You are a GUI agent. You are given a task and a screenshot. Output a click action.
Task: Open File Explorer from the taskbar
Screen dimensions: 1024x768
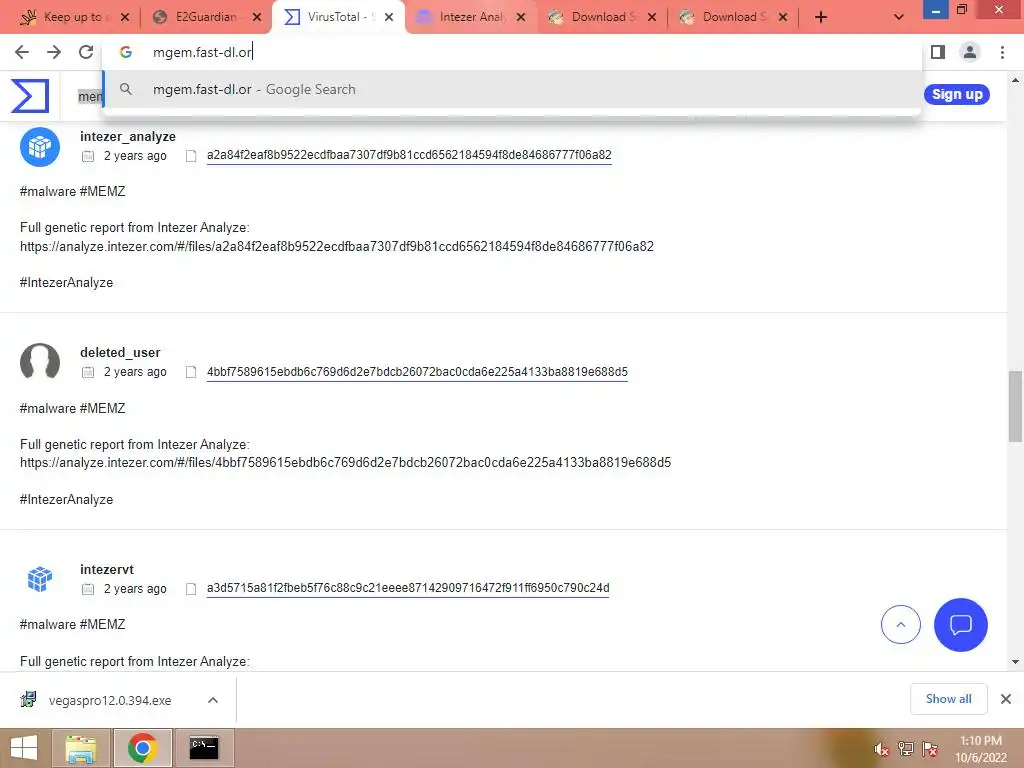(x=80, y=748)
